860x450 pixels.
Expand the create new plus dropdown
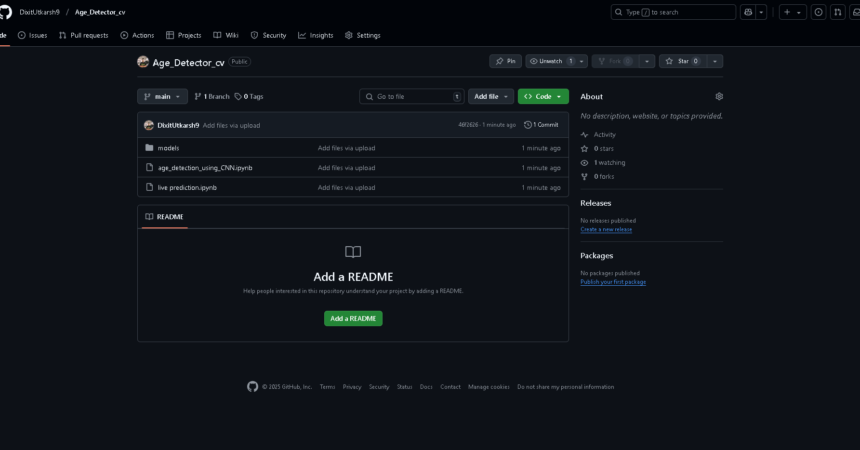(793, 12)
